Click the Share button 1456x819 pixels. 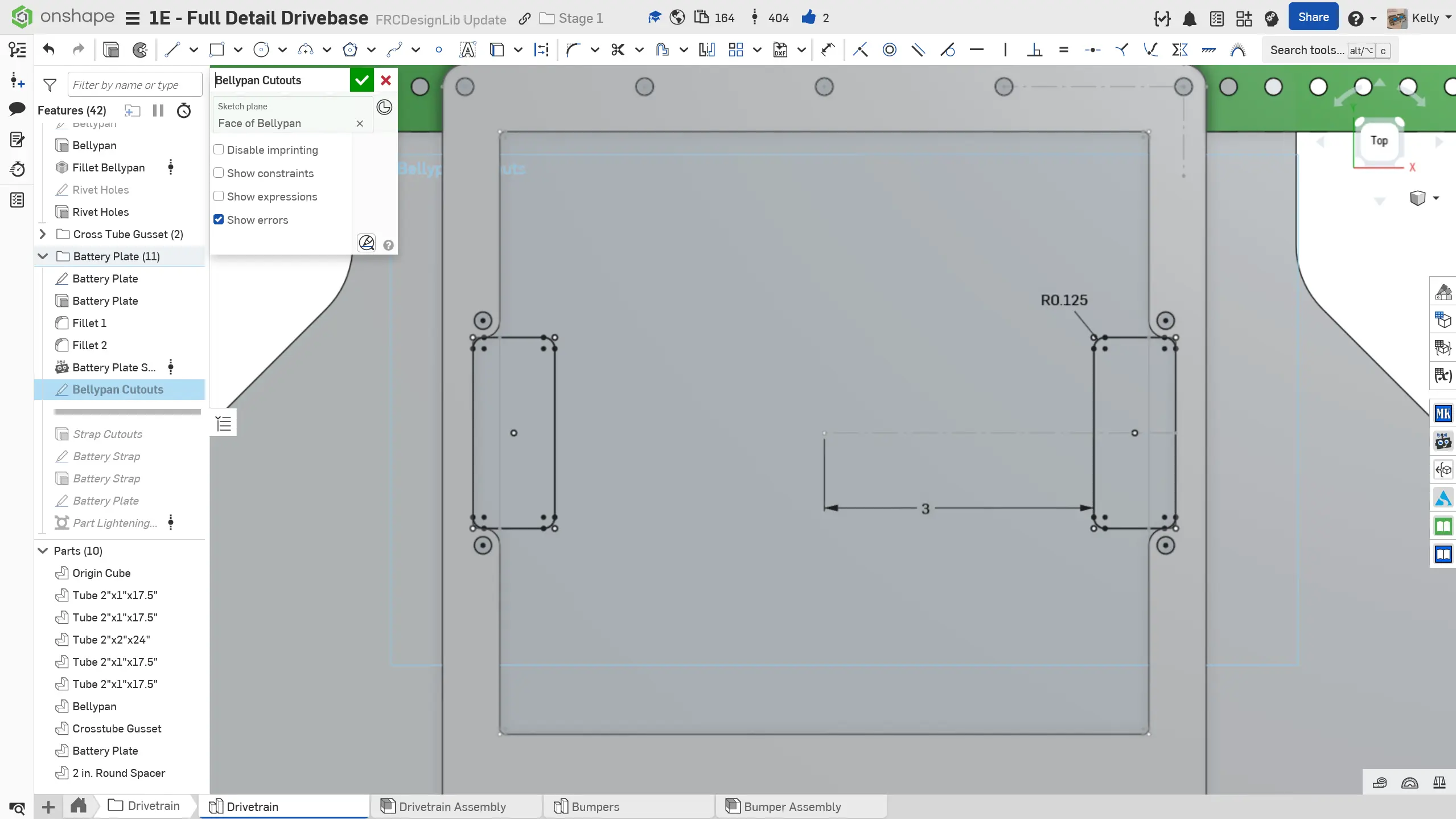(1313, 18)
